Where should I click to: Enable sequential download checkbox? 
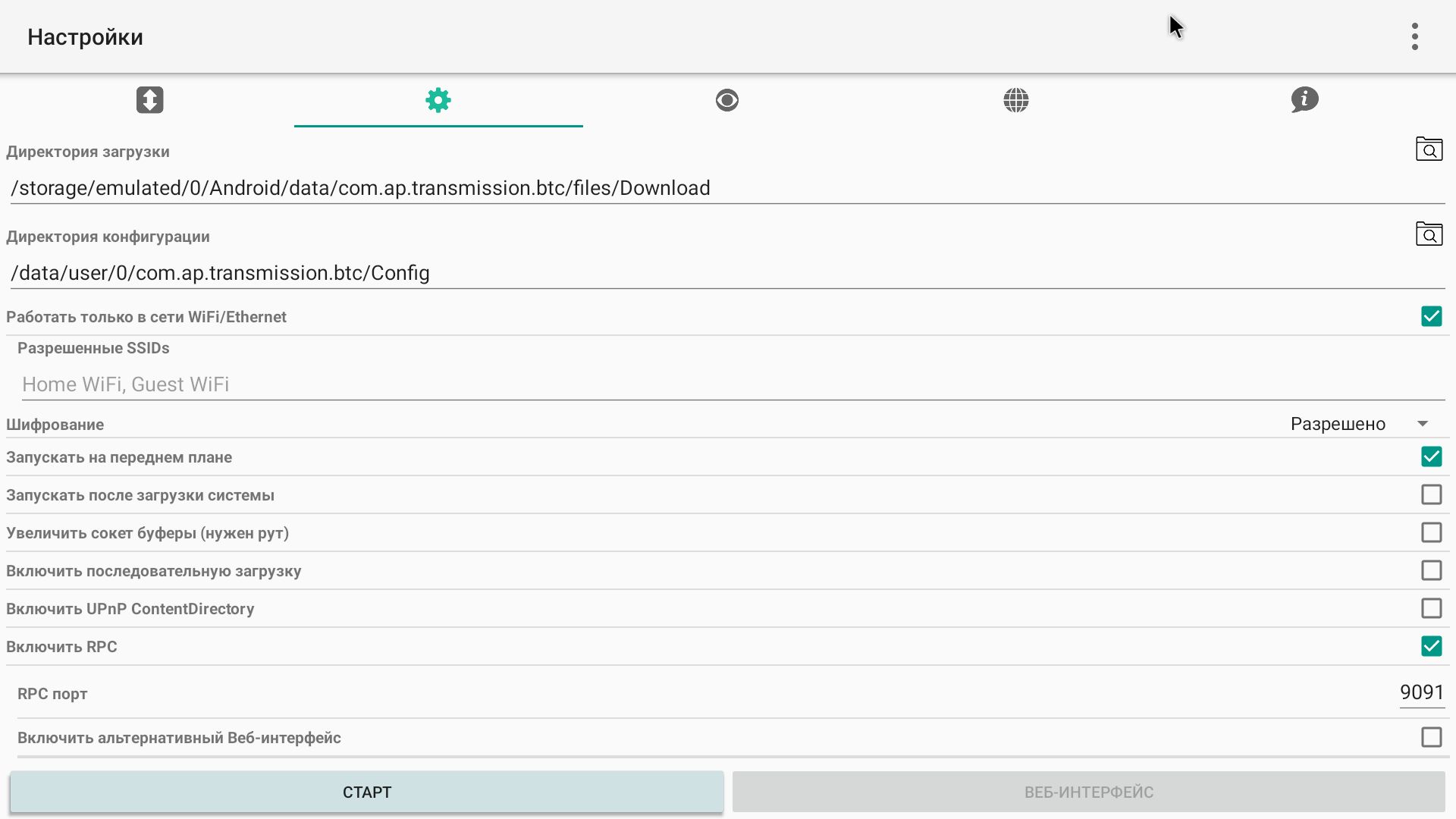point(1431,571)
